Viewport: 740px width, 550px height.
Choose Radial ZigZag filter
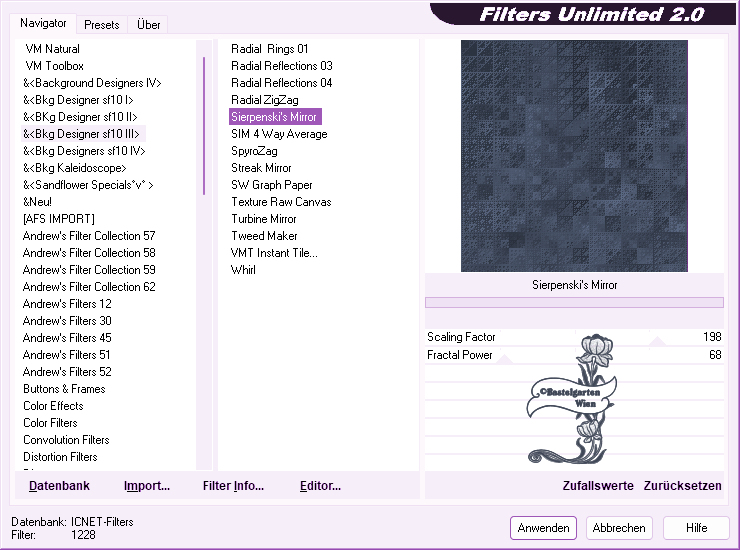[264, 100]
